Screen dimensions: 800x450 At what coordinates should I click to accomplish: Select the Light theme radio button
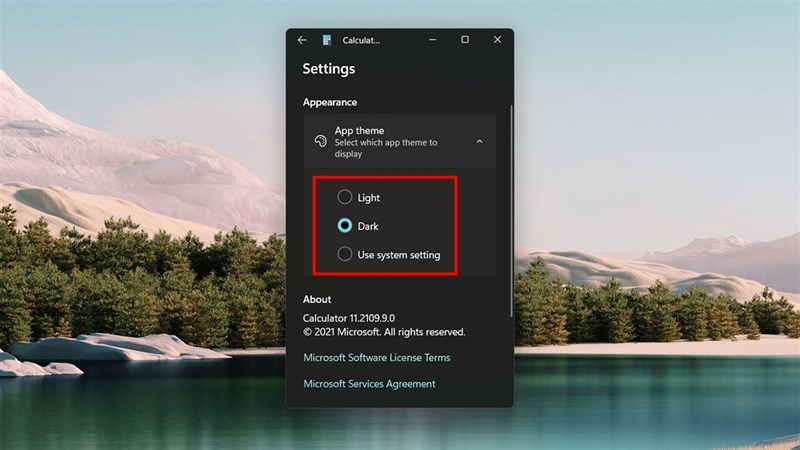click(x=345, y=197)
